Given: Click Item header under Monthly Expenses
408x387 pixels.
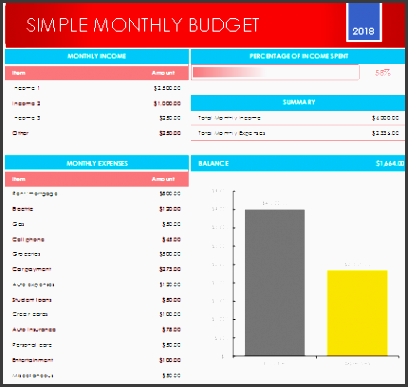Looking at the screenshot, I should tap(19, 179).
